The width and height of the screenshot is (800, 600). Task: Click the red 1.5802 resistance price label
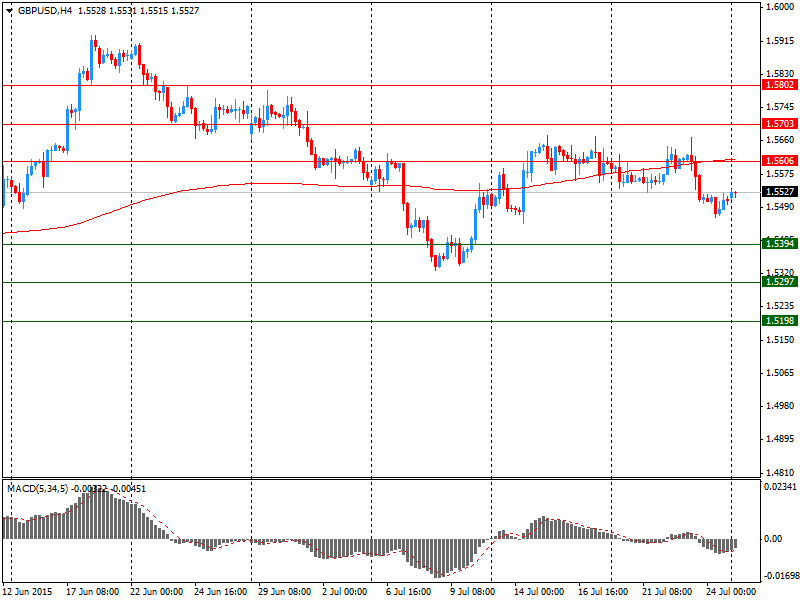[779, 85]
